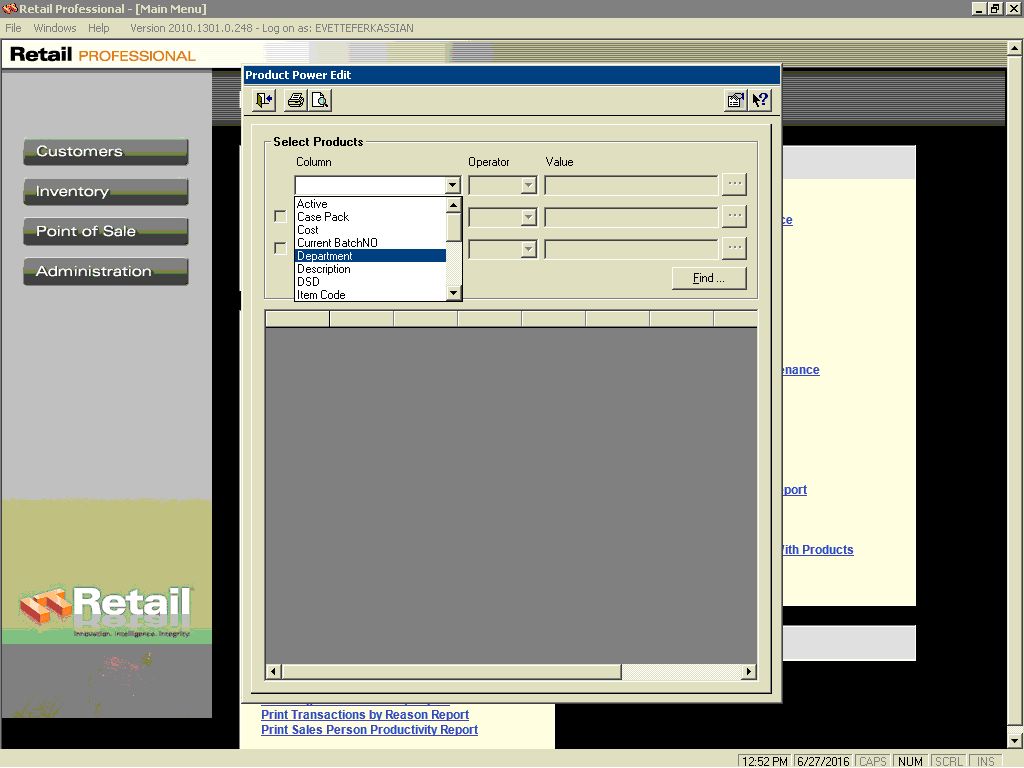Select Current BatchNO list entry
Viewport: 1024px width, 768px height.
[370, 243]
